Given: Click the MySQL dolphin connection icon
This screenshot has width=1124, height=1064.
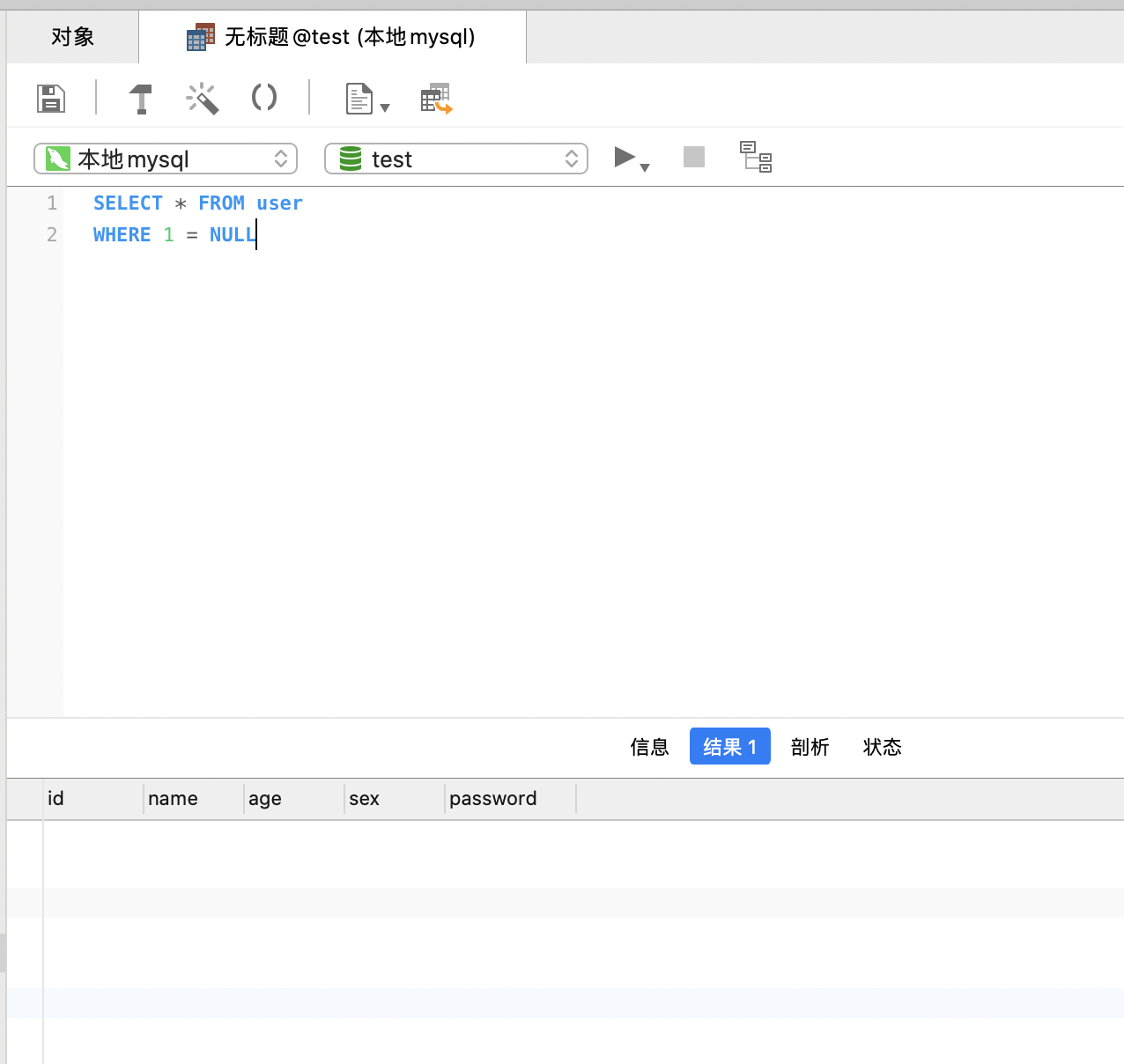Looking at the screenshot, I should coord(58,159).
